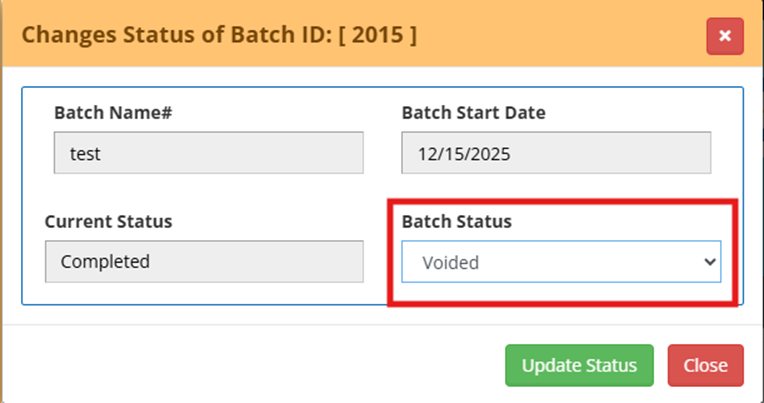The width and height of the screenshot is (764, 403).
Task: Select the Voided value in the combo box
Action: tap(450, 263)
